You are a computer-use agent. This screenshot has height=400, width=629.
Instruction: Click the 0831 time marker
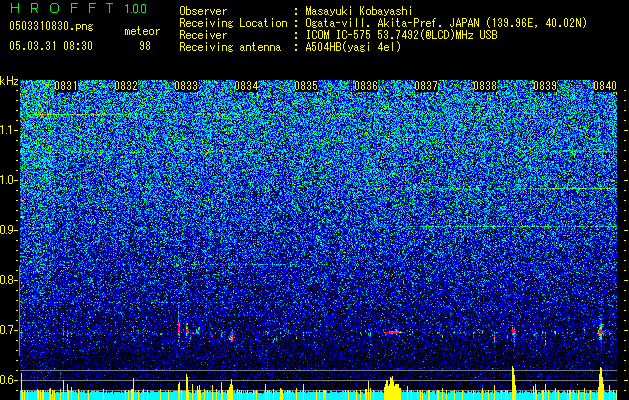coord(66,86)
